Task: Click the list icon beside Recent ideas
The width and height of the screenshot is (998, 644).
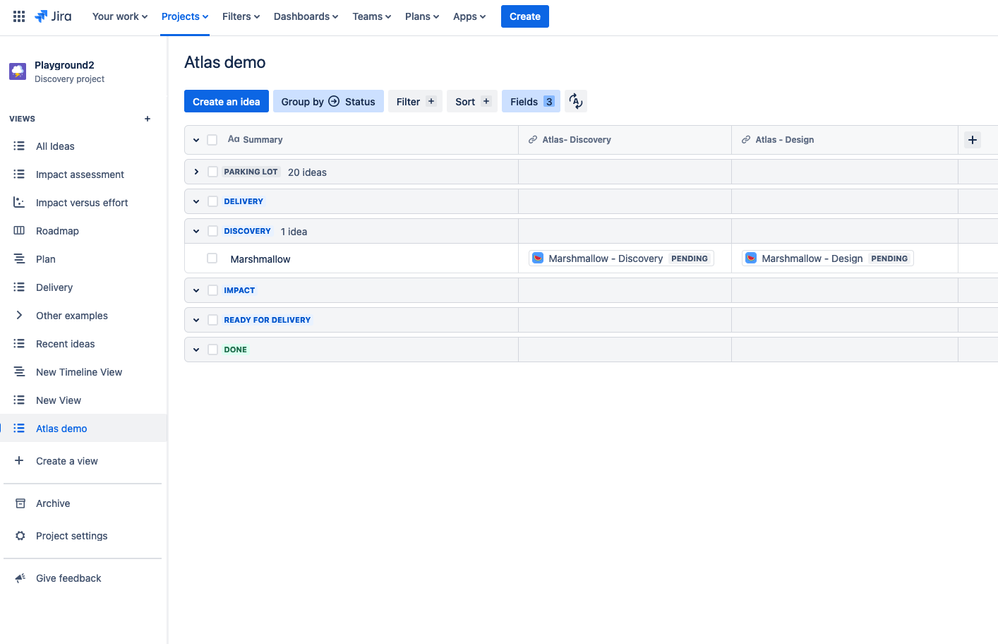Action: (19, 344)
